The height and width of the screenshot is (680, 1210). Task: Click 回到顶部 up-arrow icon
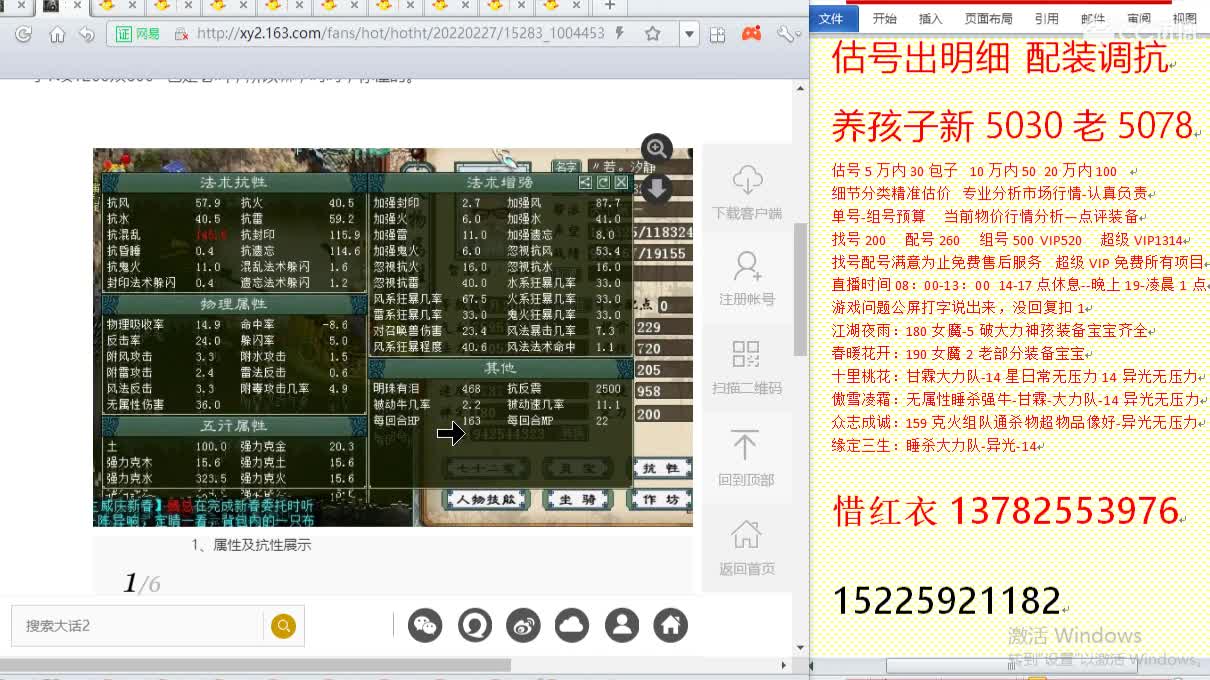(745, 445)
